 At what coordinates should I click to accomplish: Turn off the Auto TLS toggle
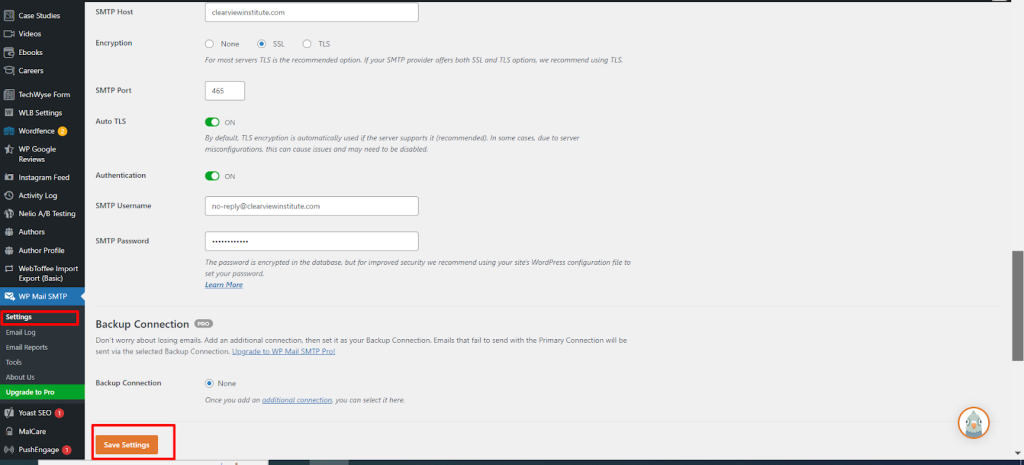pyautogui.click(x=212, y=122)
